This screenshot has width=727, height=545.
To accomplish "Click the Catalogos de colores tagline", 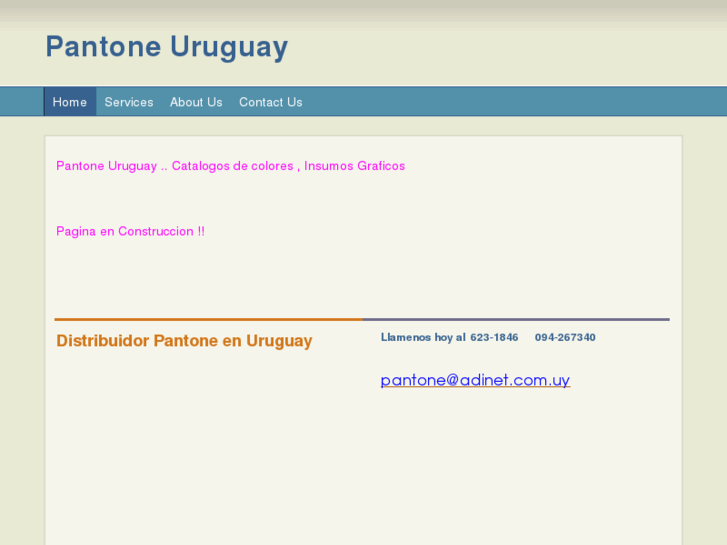I will tap(233, 166).
